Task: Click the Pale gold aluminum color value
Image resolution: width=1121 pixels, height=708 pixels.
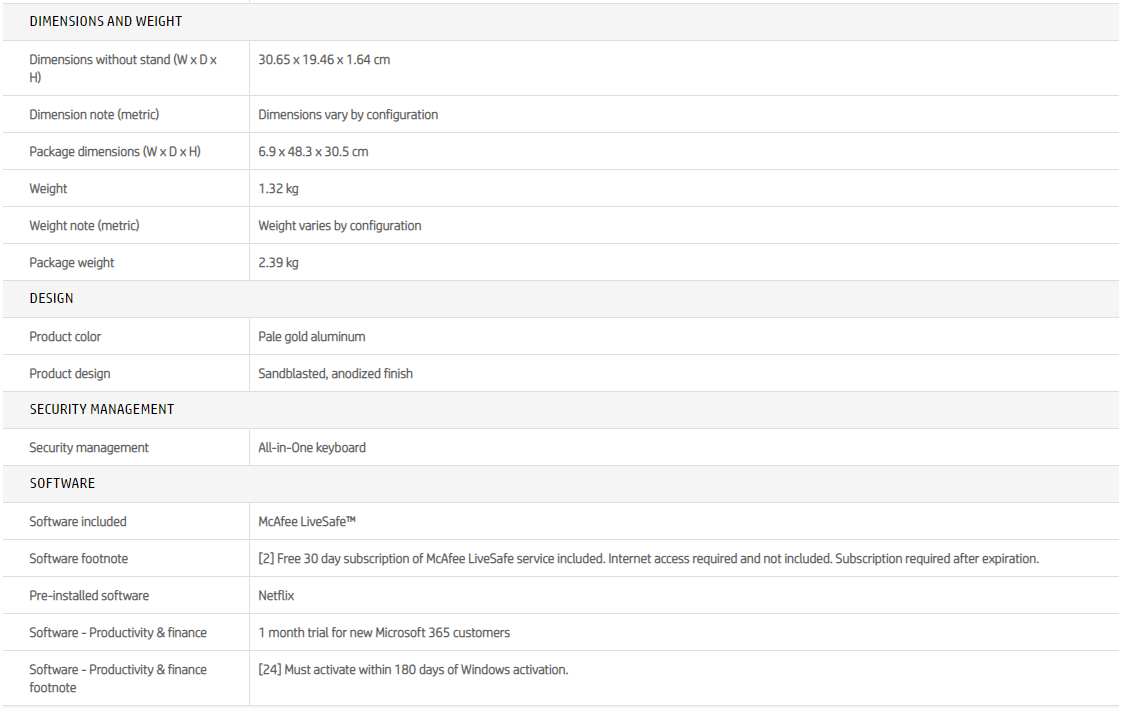Action: 311,337
